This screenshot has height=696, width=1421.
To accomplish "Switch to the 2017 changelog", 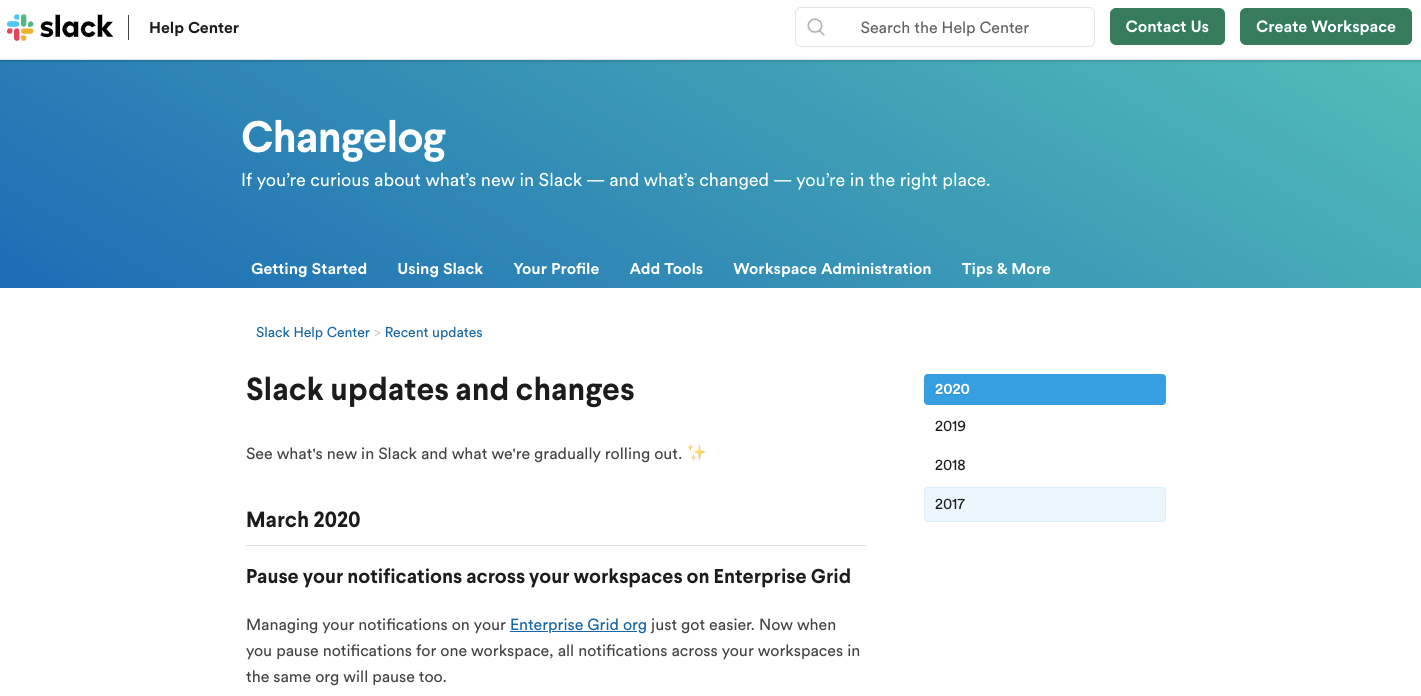I will pyautogui.click(x=1045, y=504).
